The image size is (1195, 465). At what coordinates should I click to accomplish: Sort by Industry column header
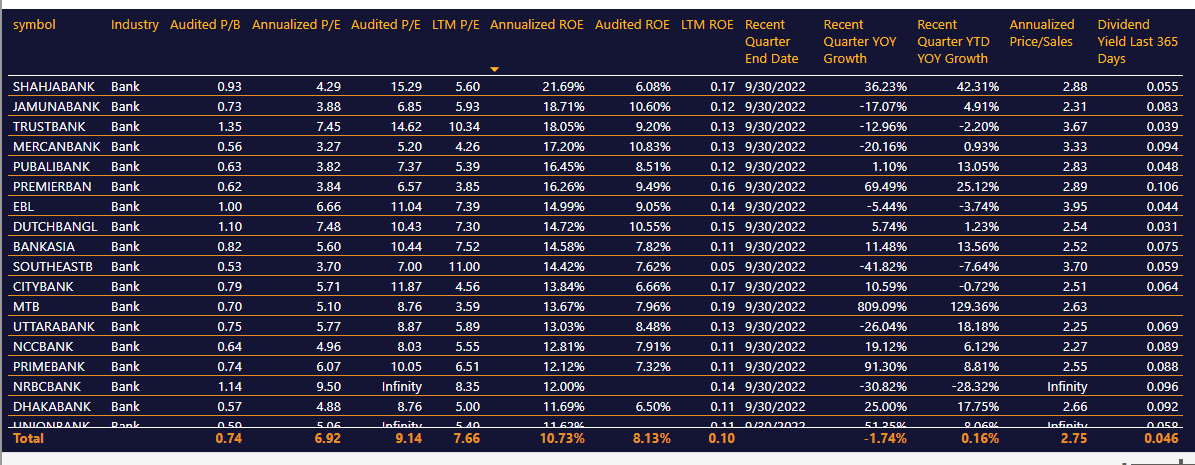click(x=135, y=24)
